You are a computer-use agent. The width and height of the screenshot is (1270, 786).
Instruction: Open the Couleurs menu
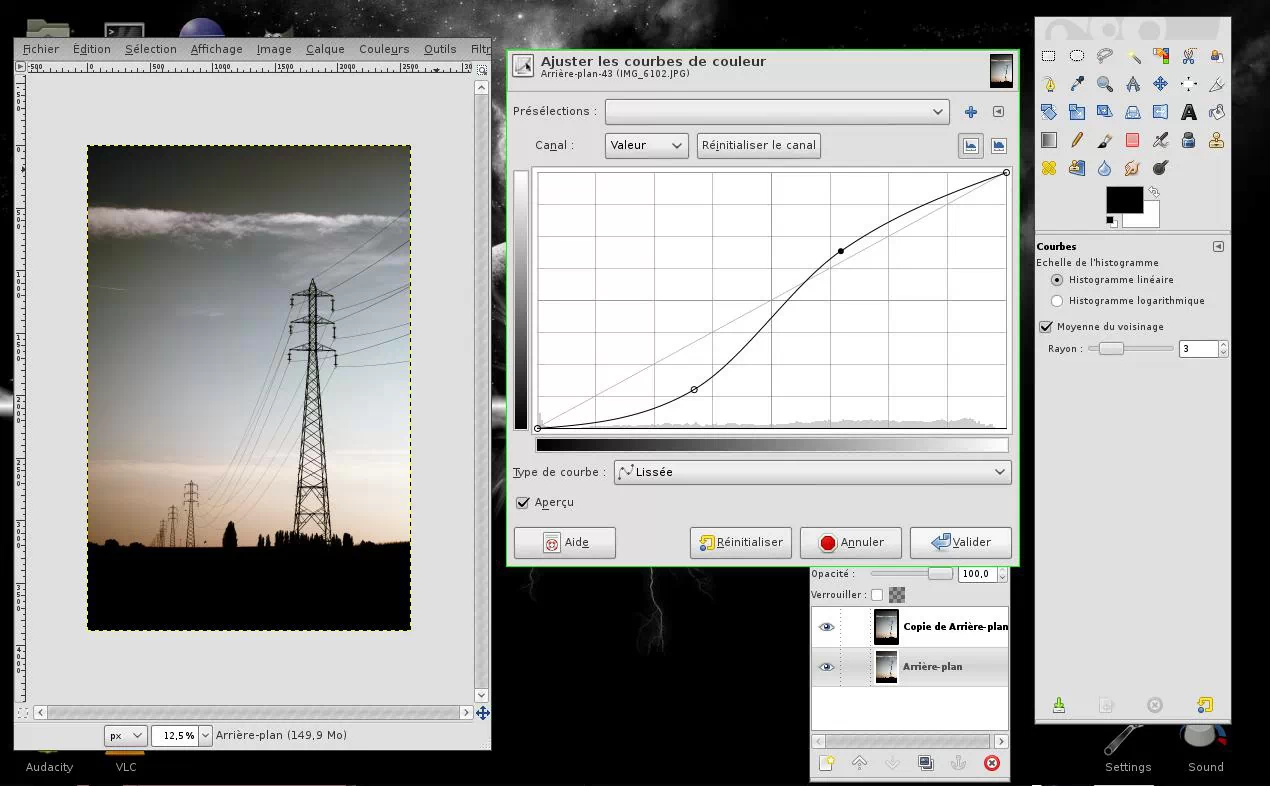[x=384, y=49]
